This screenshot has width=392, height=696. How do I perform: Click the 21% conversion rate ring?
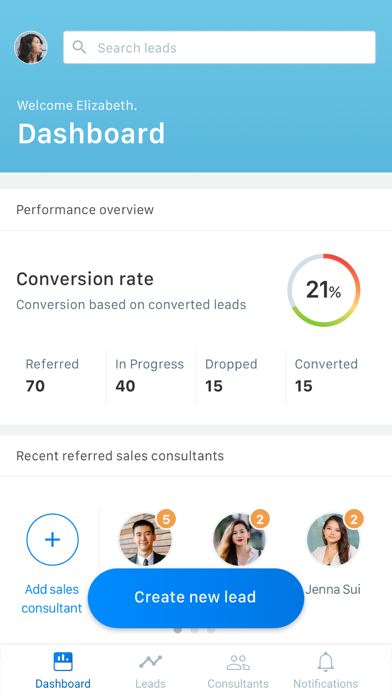click(324, 290)
